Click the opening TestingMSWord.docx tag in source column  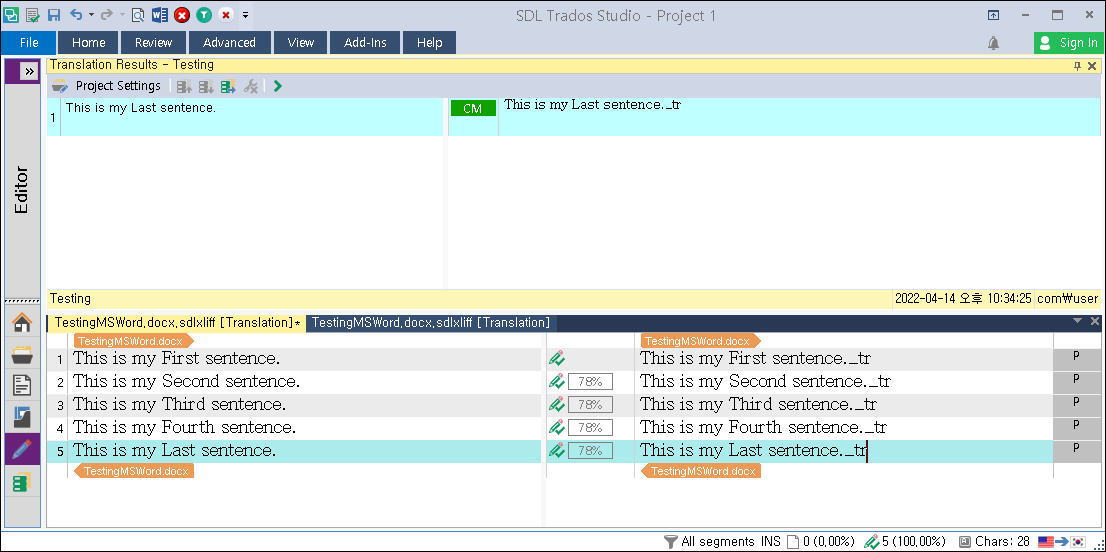[133, 341]
